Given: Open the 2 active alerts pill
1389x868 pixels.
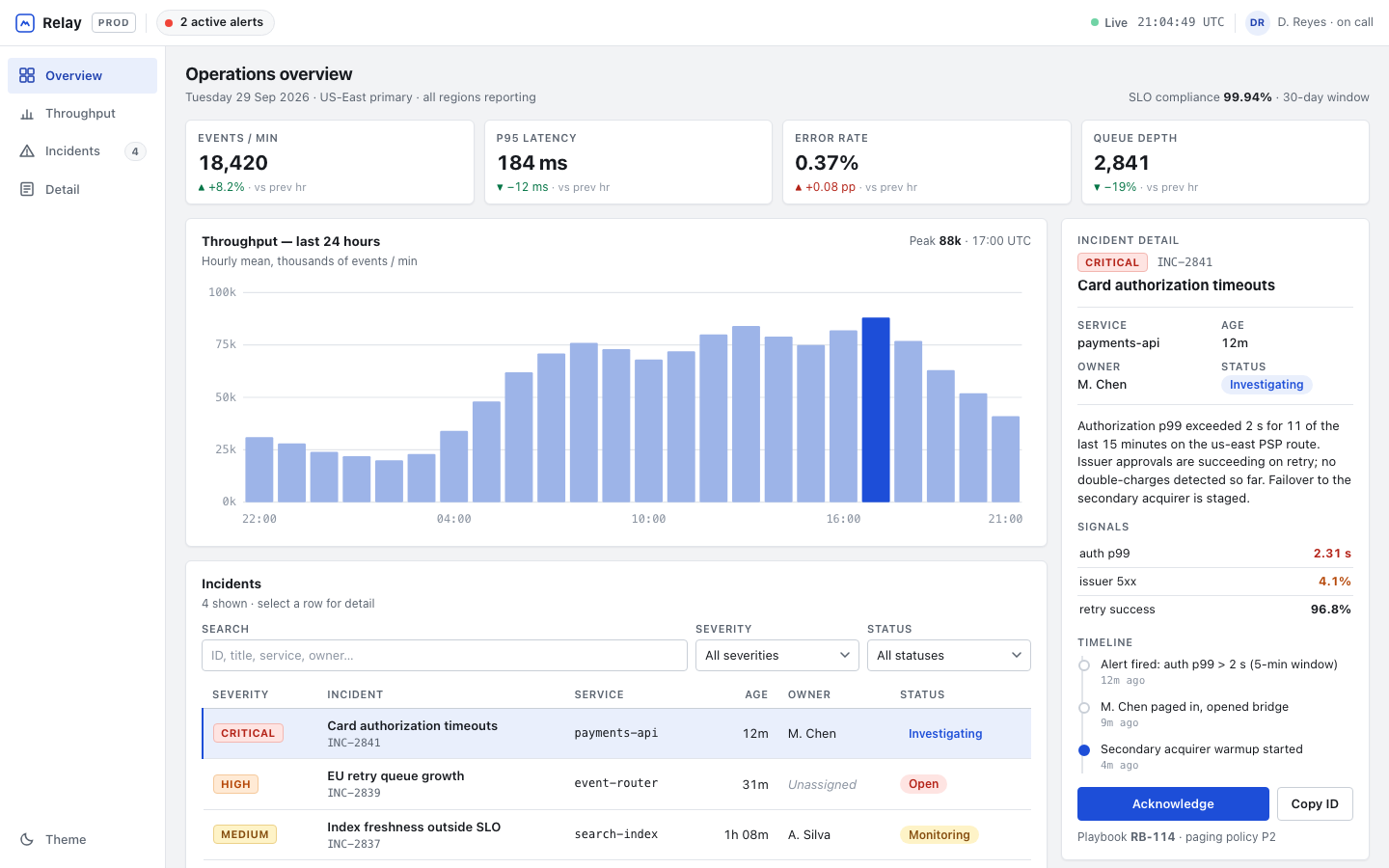Looking at the screenshot, I should pyautogui.click(x=215, y=22).
